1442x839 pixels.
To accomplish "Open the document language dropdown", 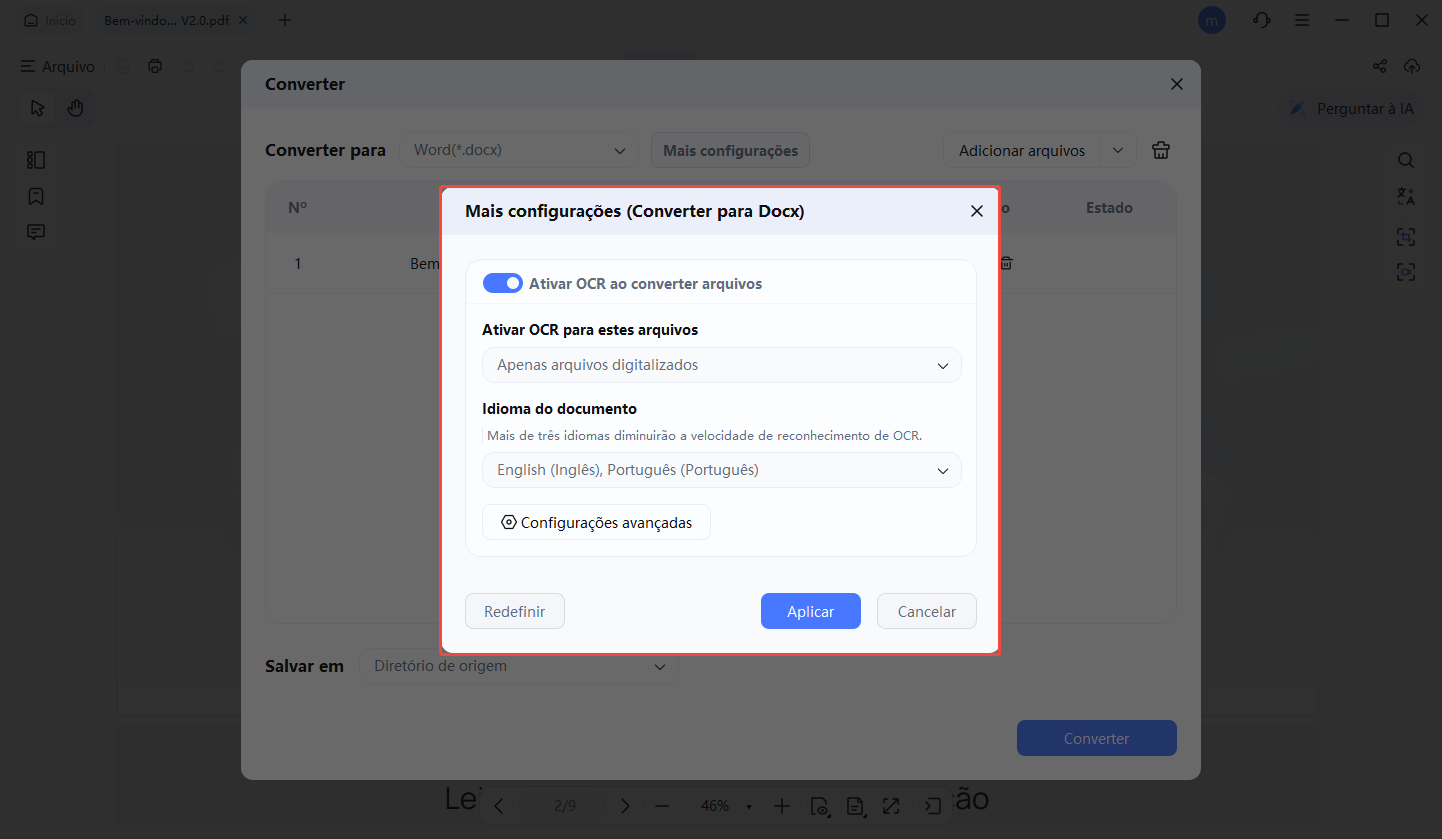I will point(721,470).
